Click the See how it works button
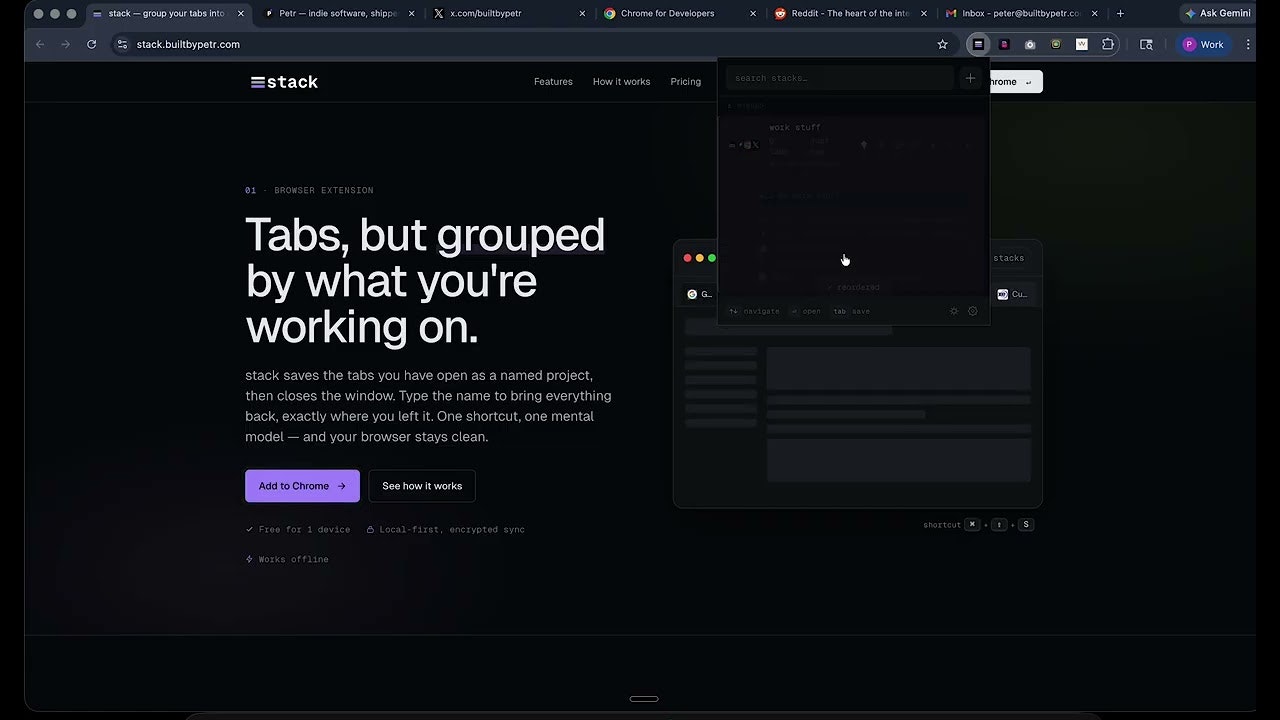Viewport: 1280px width, 720px height. tap(422, 486)
